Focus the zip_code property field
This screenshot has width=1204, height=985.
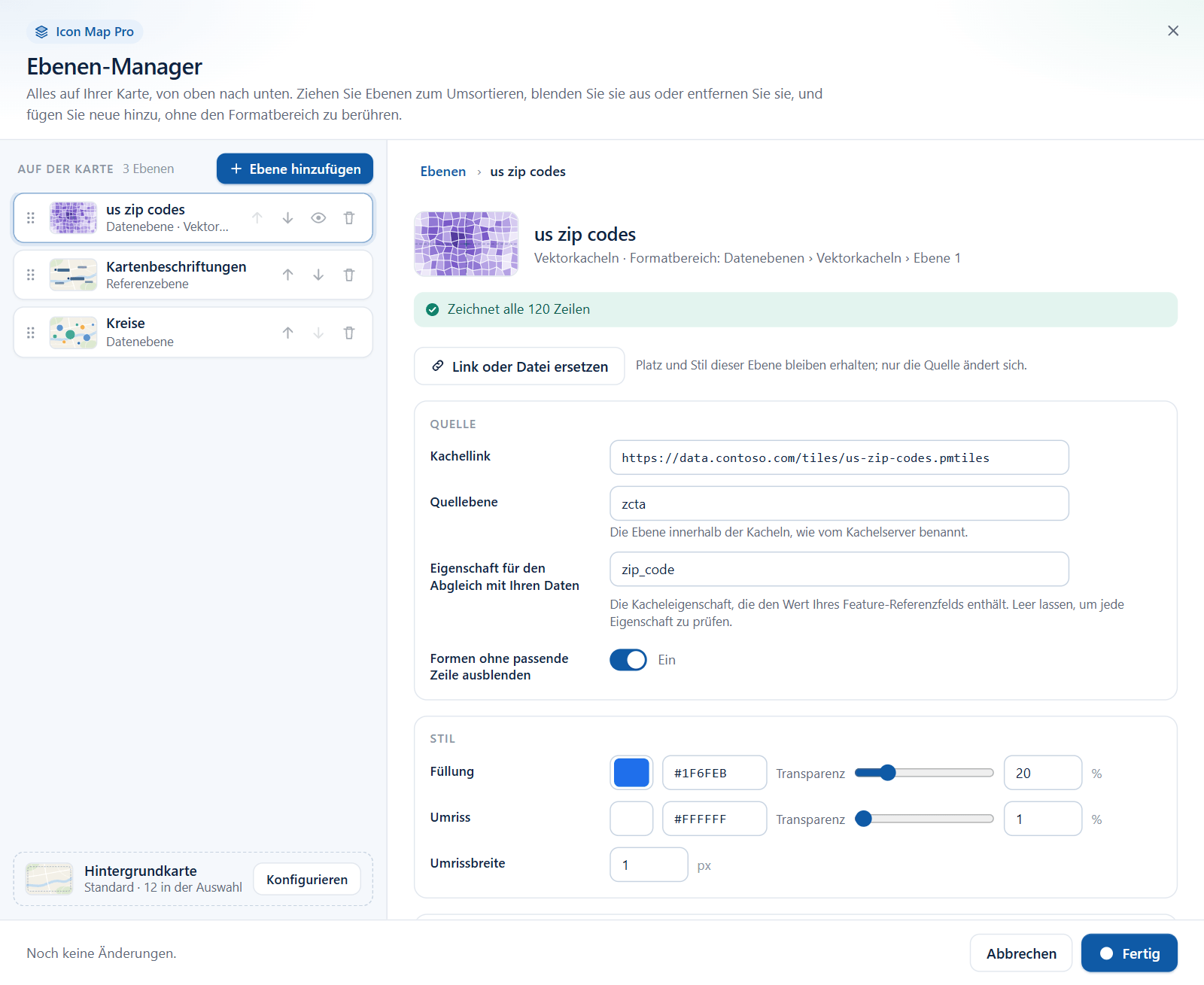[839, 570]
